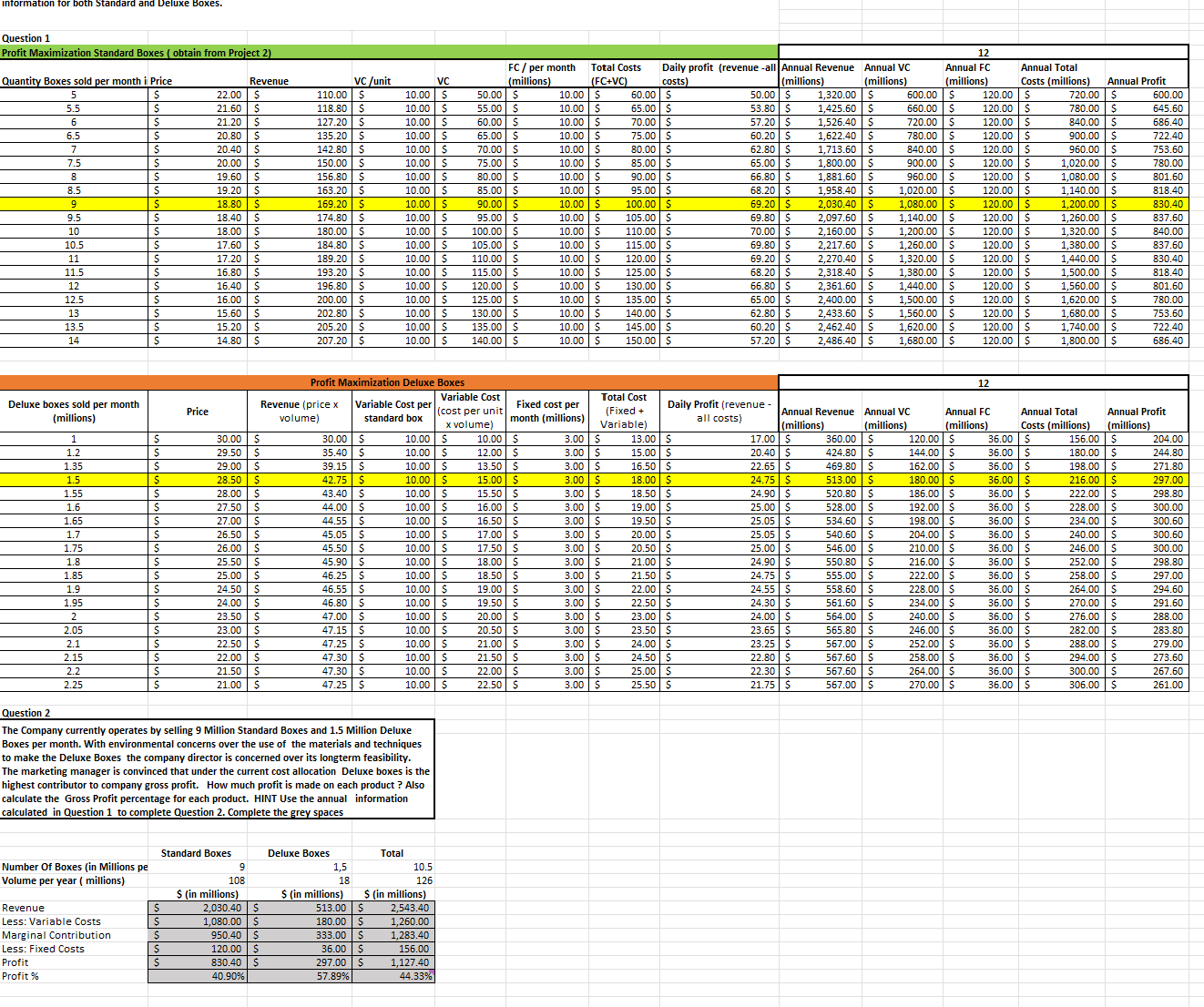Click the total Revenue cell showing 2,543.40
The width and height of the screenshot is (1204, 1007).
392,908
